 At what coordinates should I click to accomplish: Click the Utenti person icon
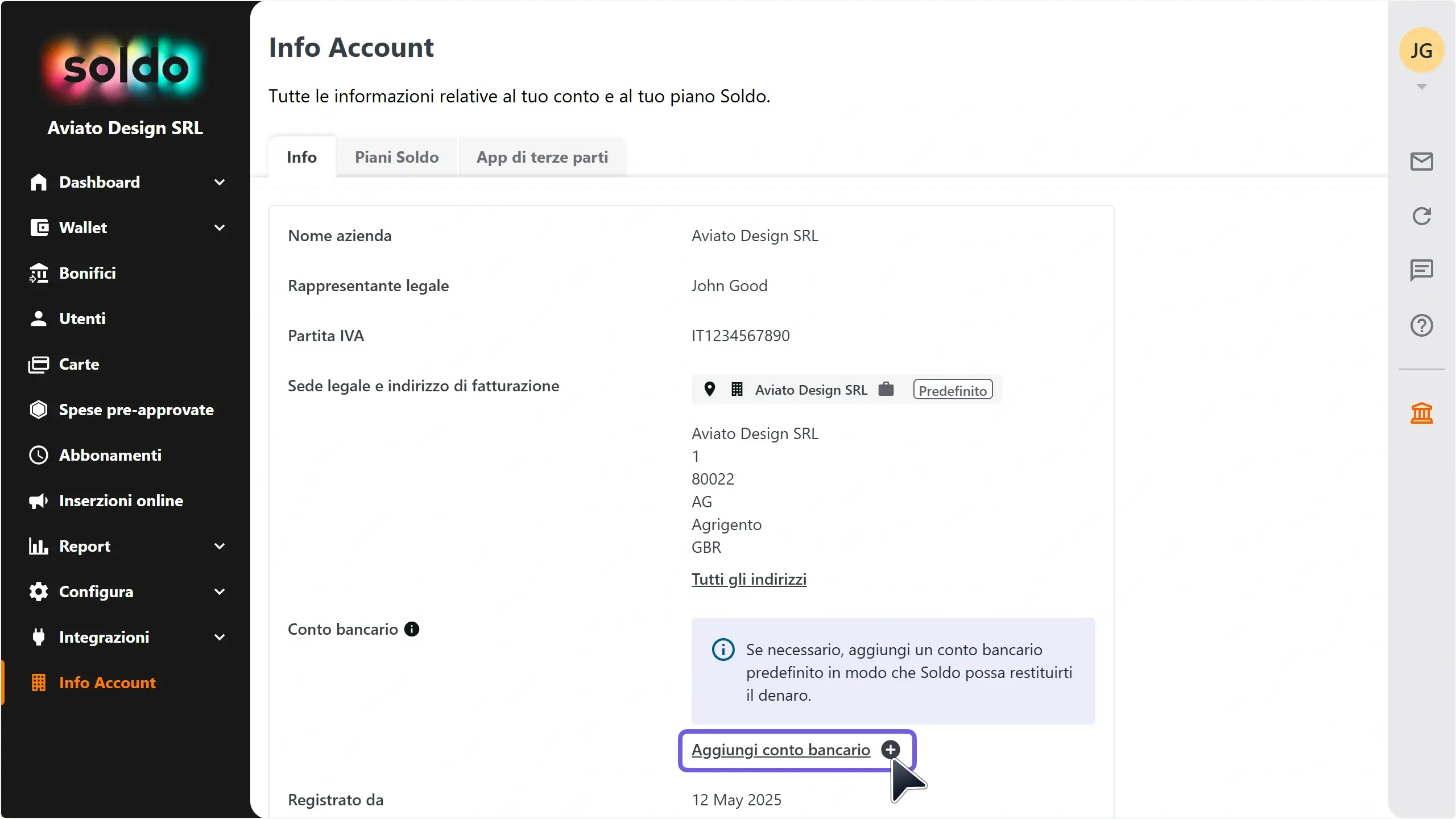pos(38,318)
